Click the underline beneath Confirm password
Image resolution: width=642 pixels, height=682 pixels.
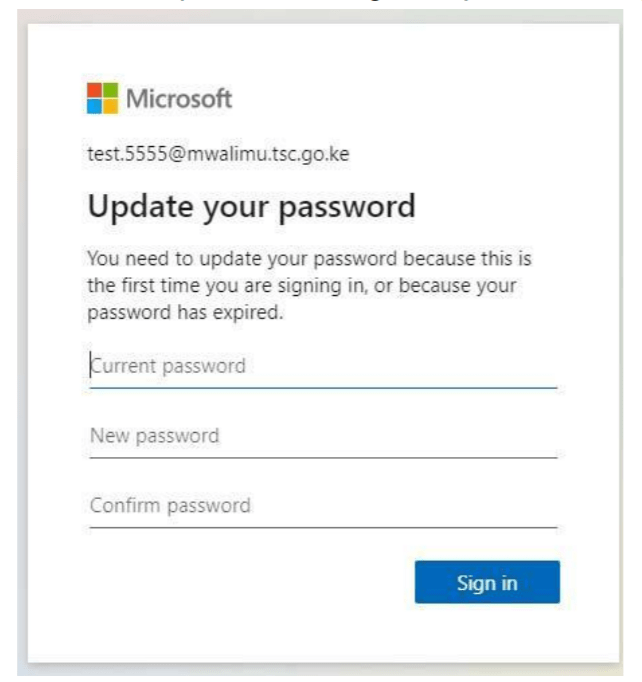[x=322, y=526]
